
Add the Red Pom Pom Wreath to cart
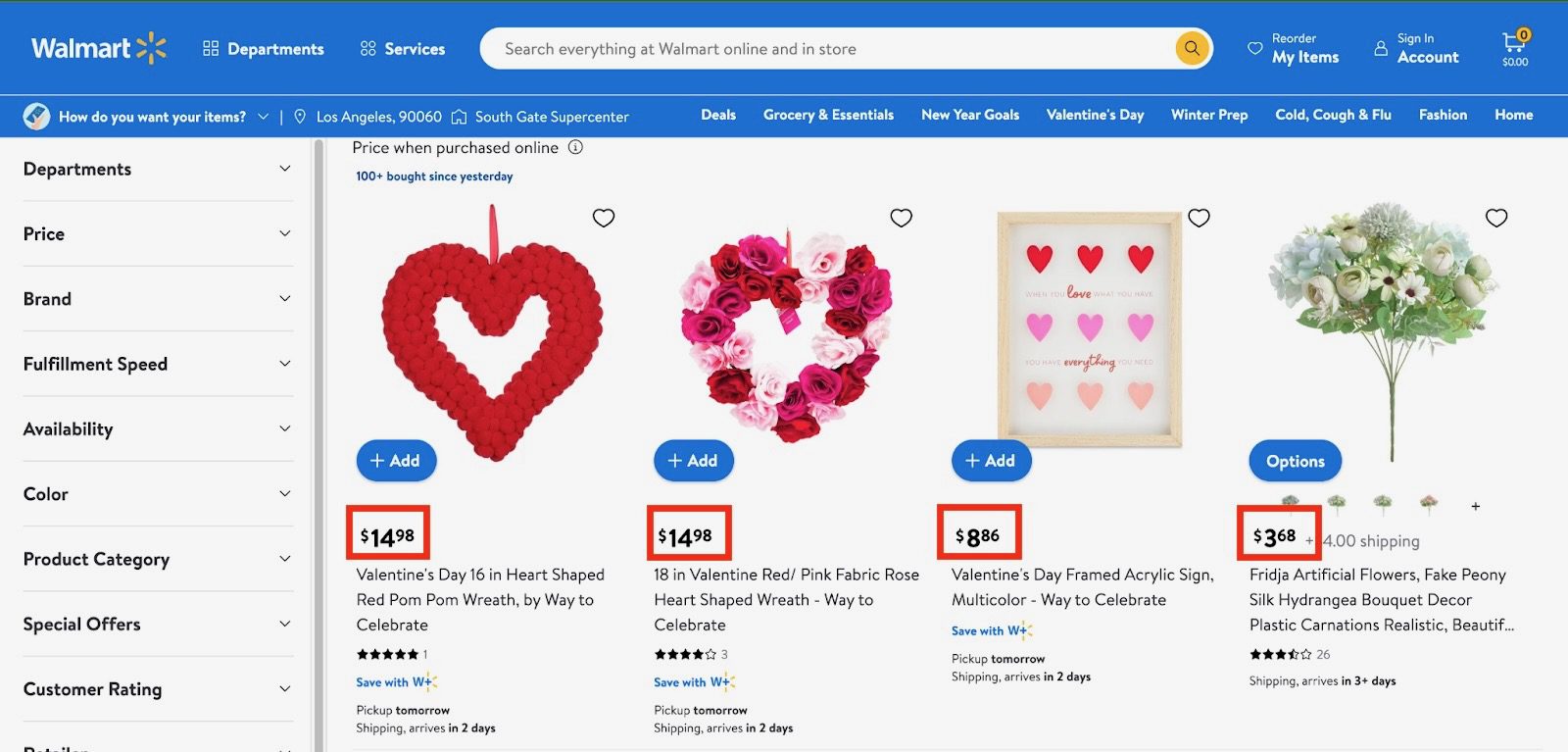(396, 461)
